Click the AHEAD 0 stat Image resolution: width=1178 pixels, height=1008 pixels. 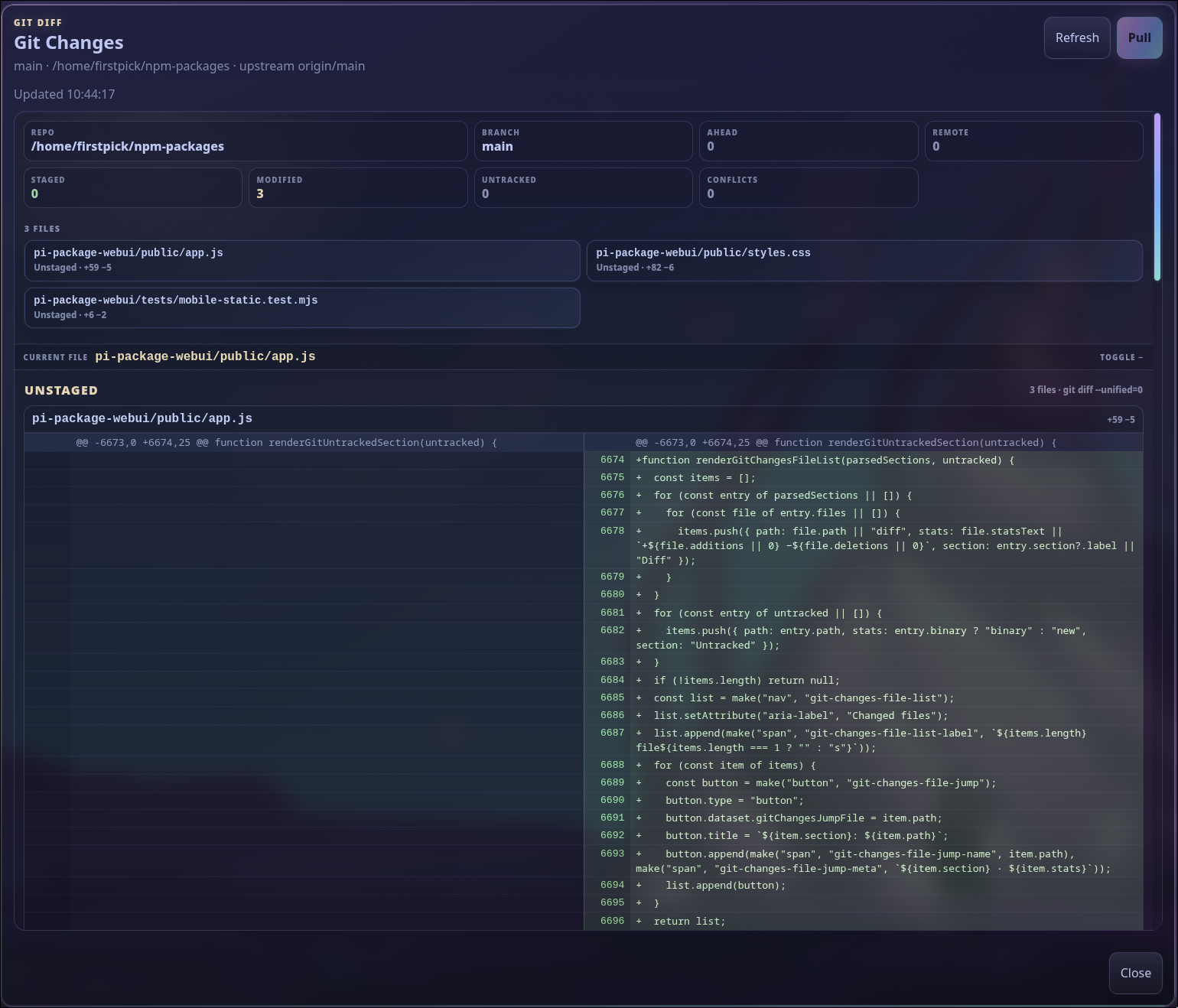tap(809, 141)
